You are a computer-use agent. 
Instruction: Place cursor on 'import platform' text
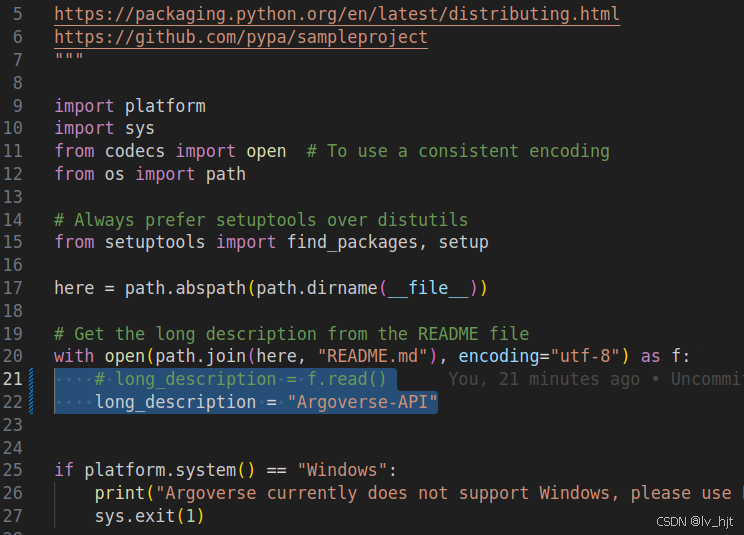point(130,106)
